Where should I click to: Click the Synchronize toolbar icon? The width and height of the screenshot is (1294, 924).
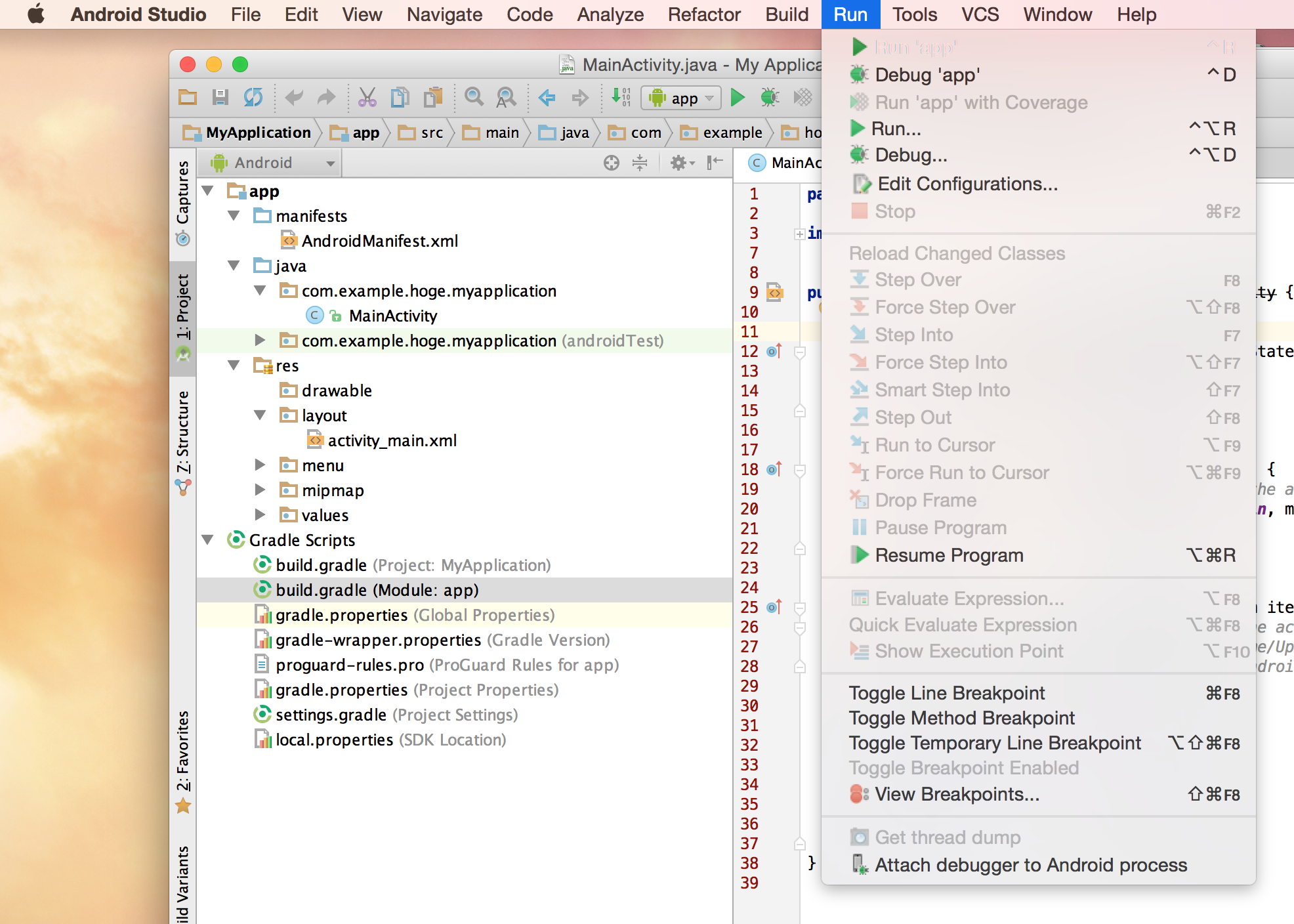253,98
